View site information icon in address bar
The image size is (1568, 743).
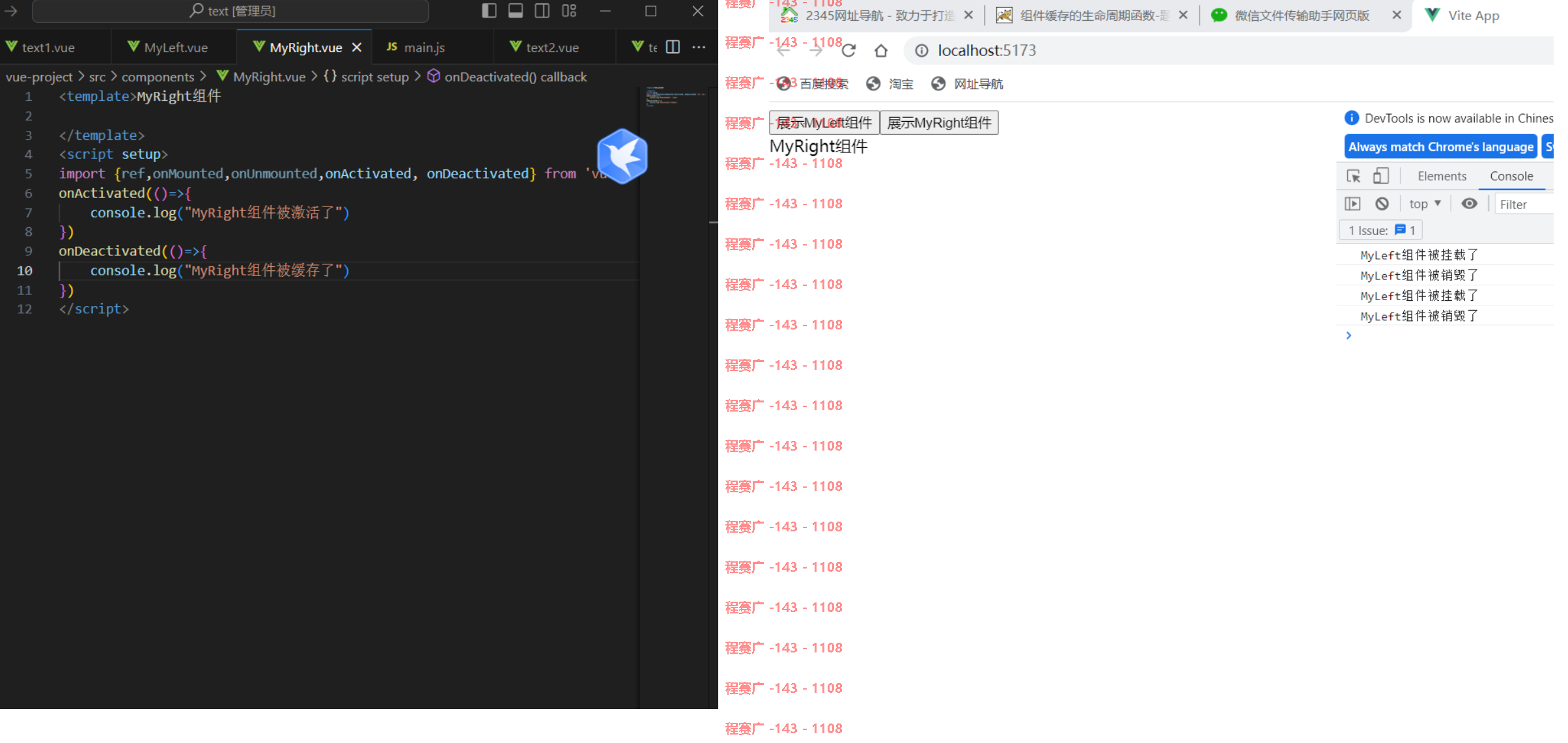(921, 50)
